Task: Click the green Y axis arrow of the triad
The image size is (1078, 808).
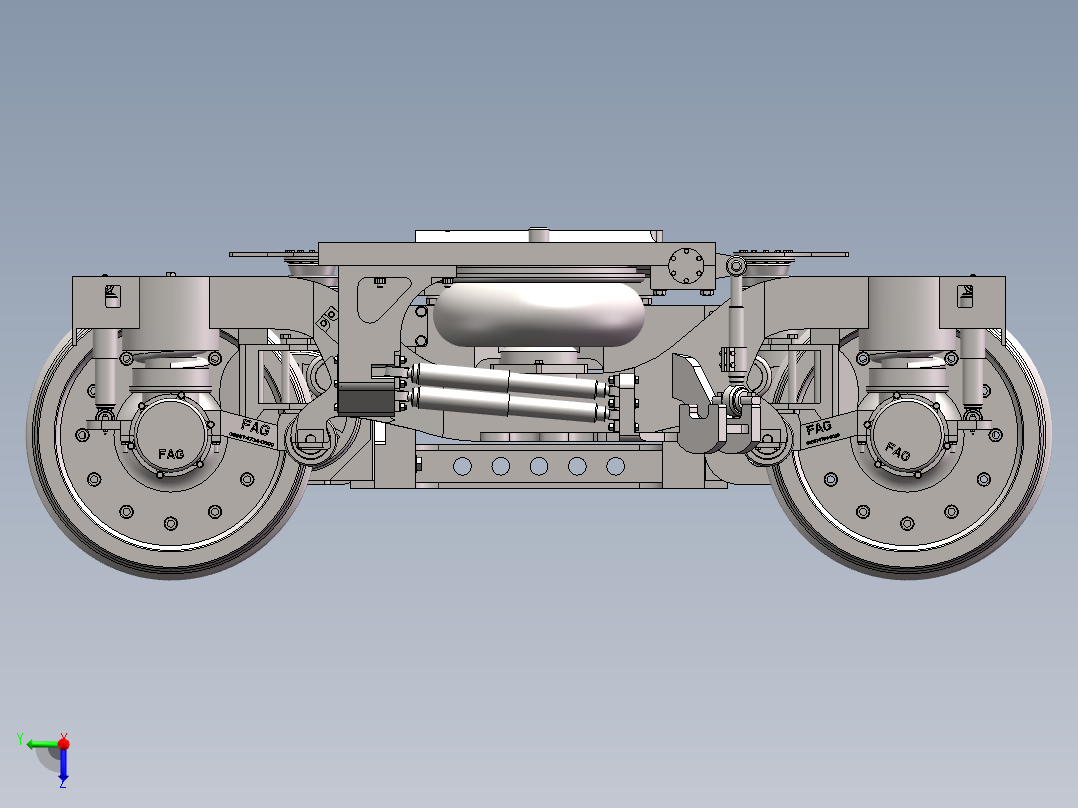Action: point(41,744)
